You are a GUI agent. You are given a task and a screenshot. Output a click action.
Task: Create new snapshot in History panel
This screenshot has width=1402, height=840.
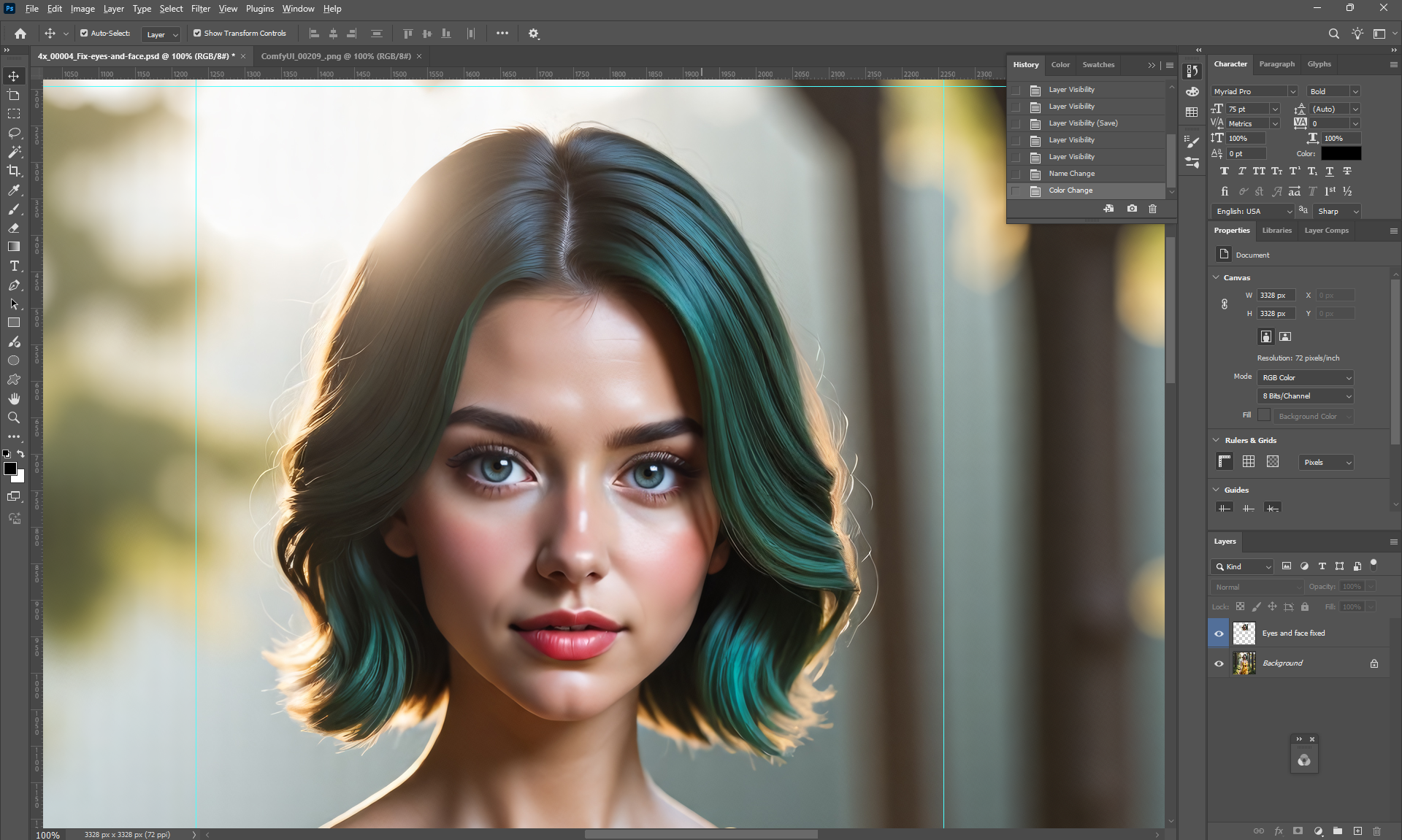pyautogui.click(x=1132, y=209)
